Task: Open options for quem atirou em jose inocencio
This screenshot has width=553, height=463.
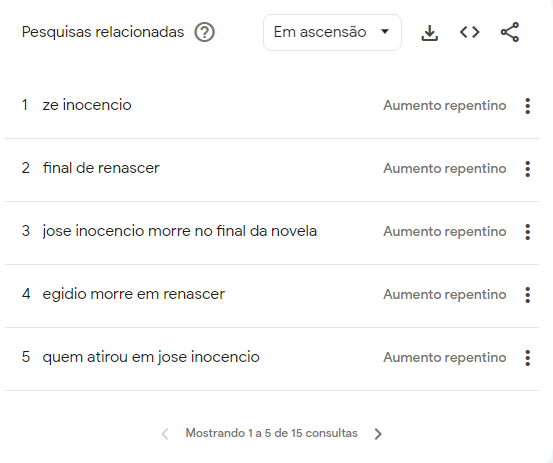Action: click(528, 358)
